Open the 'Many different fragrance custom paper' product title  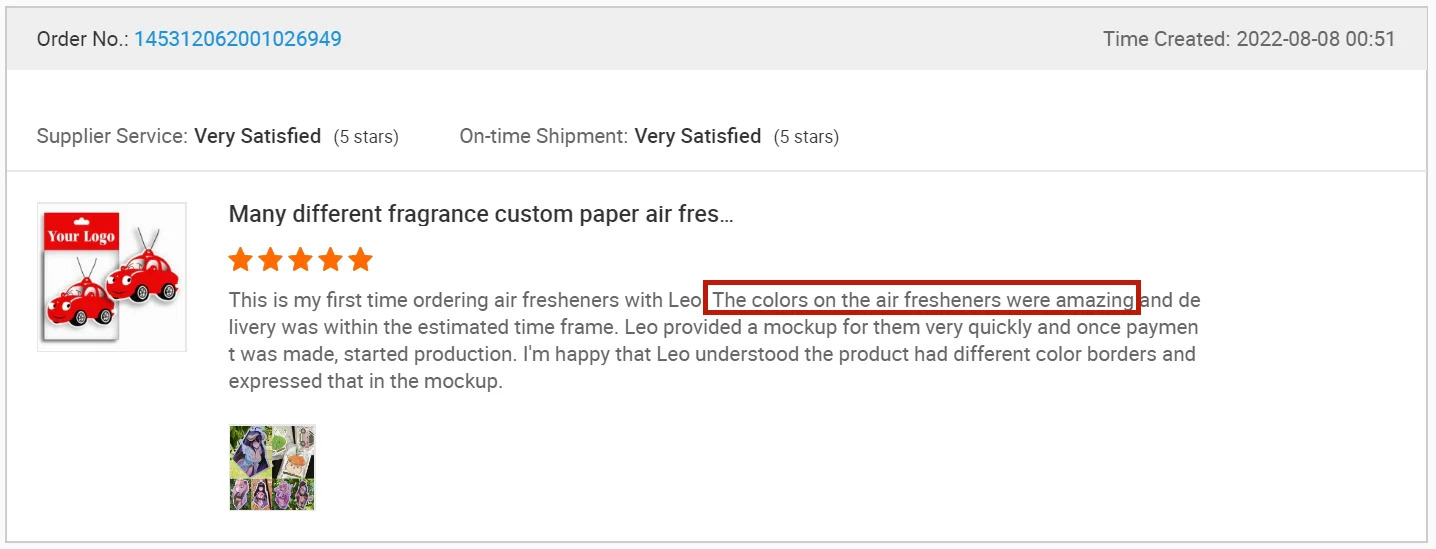pos(481,214)
